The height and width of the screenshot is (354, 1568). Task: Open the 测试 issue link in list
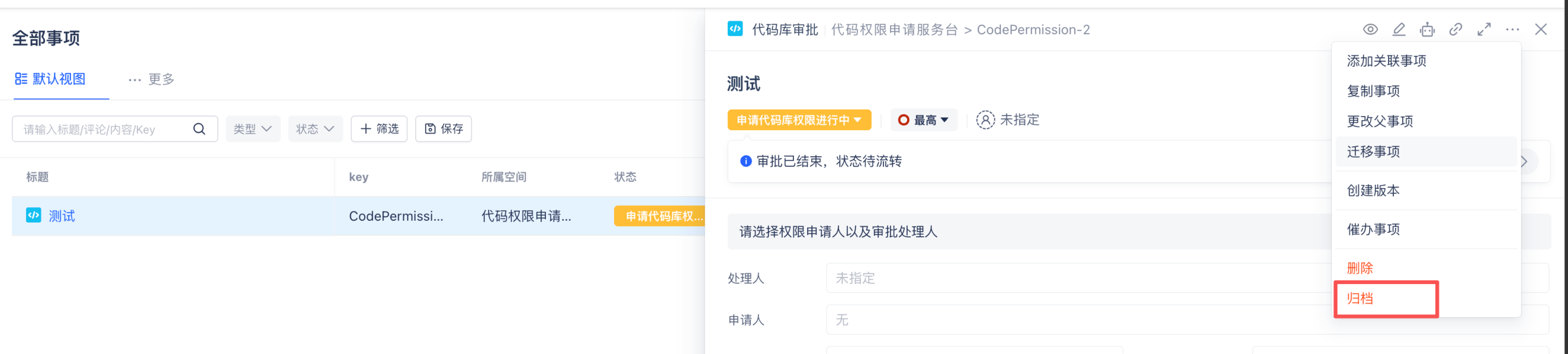[62, 216]
